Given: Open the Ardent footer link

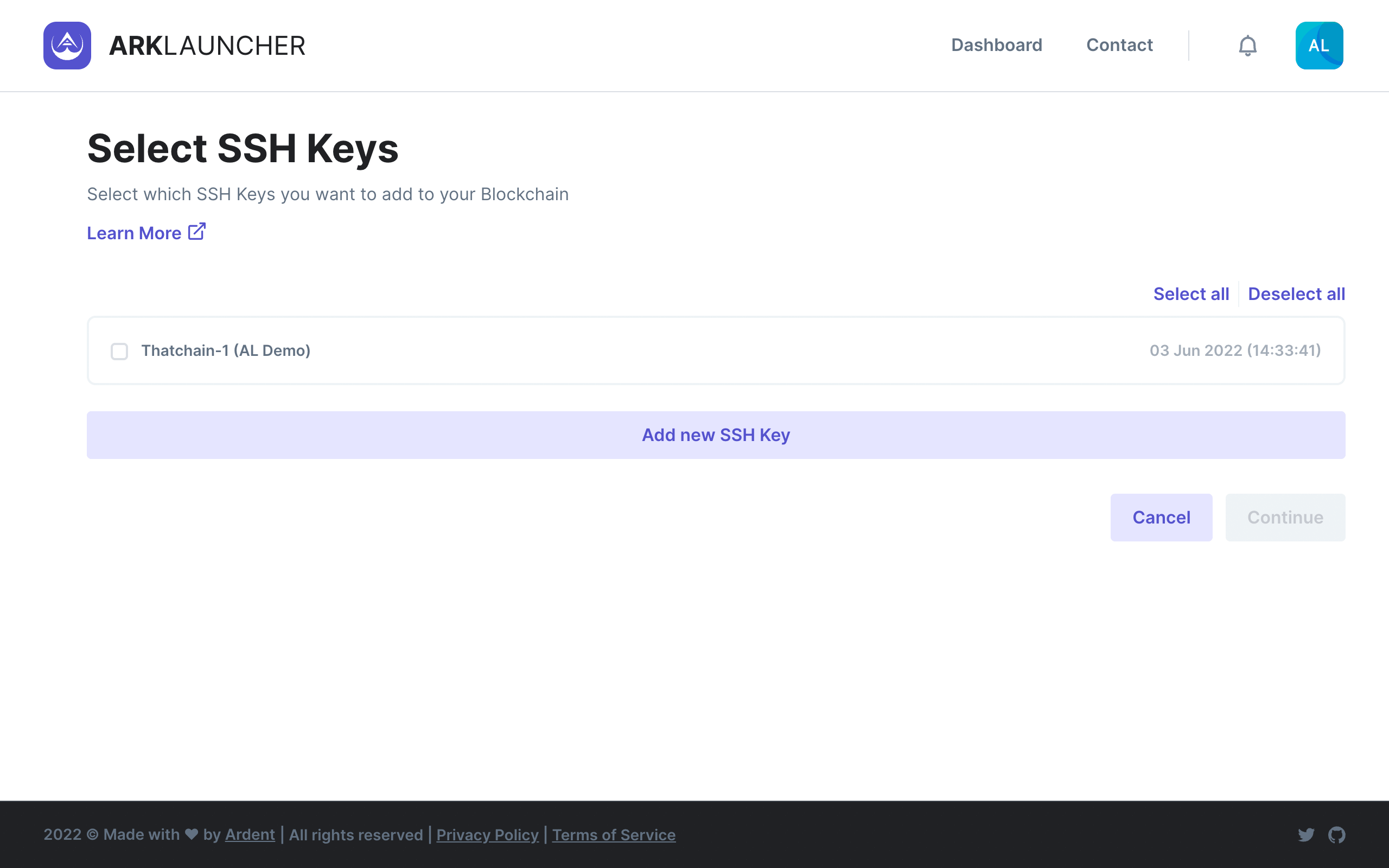Looking at the screenshot, I should [x=250, y=835].
